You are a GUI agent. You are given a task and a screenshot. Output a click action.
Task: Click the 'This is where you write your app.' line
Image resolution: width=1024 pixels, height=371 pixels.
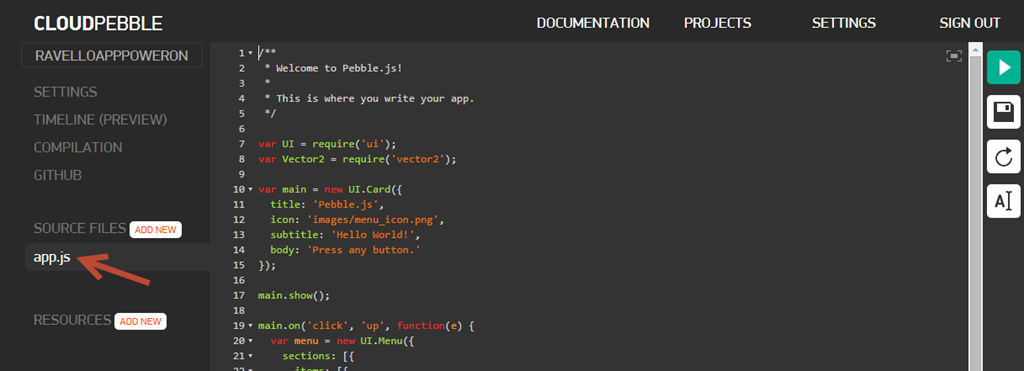click(x=369, y=99)
